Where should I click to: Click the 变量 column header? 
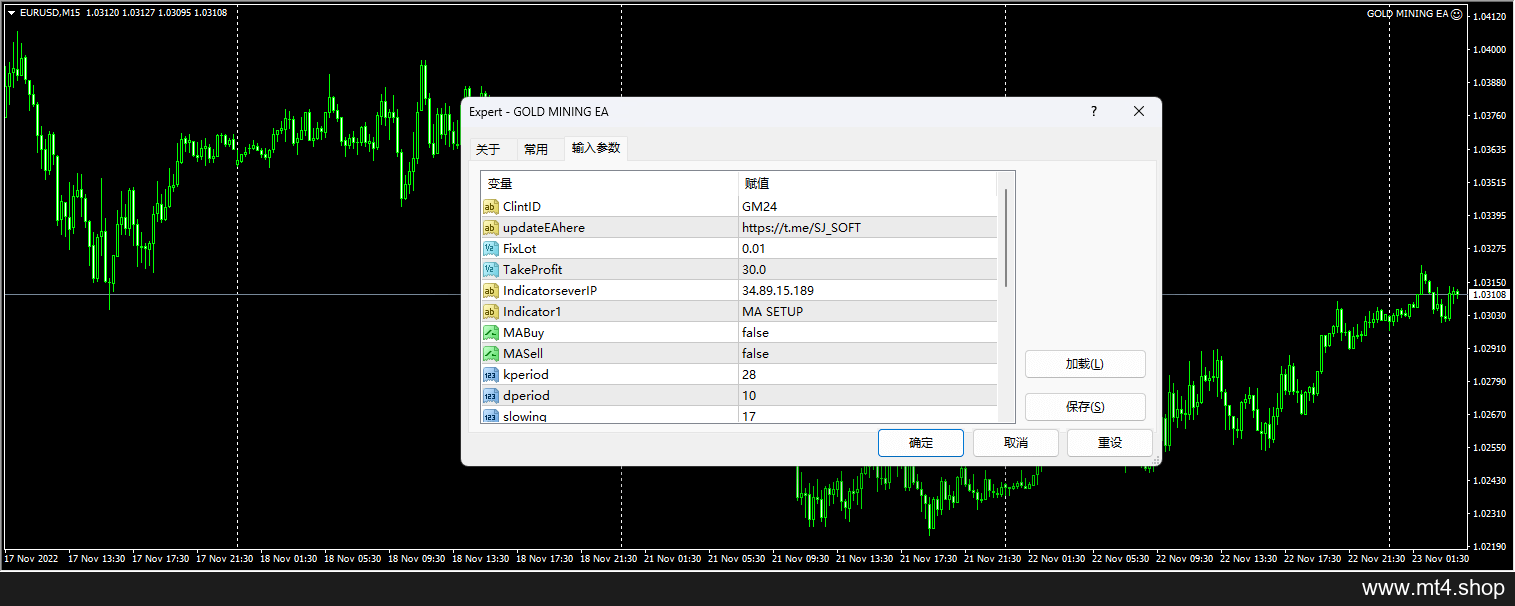[x=609, y=184]
